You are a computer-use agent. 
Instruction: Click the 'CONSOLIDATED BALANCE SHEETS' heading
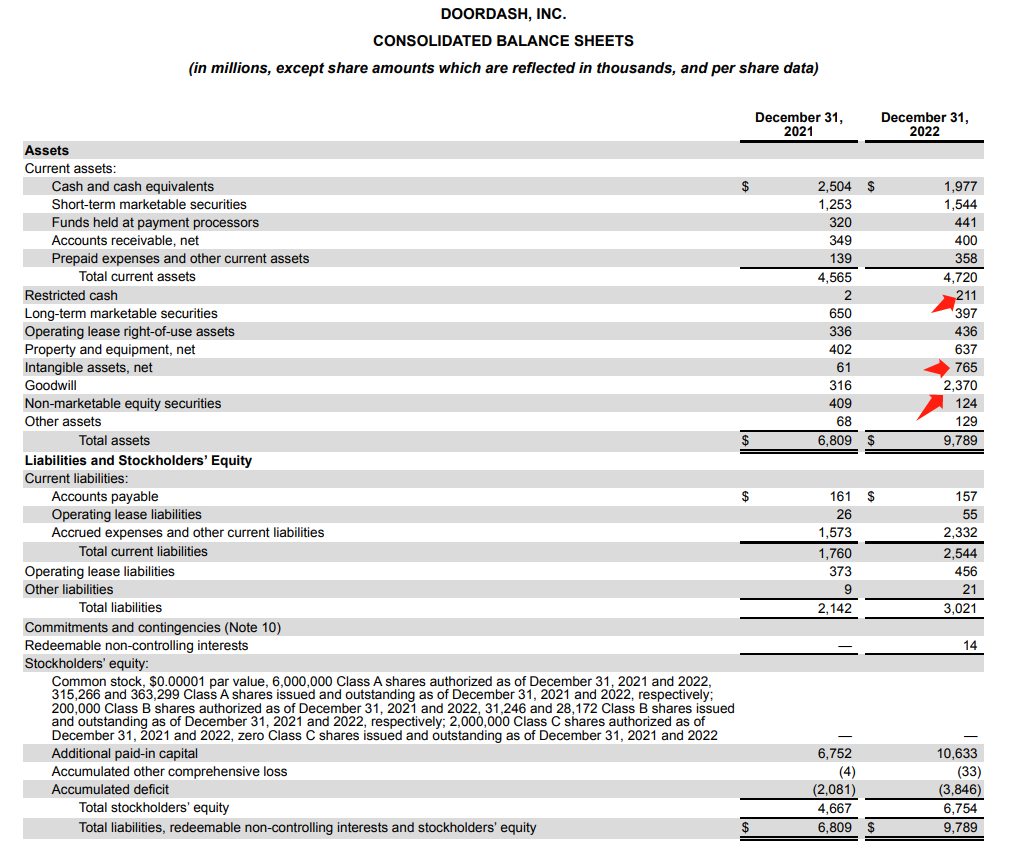pos(503,41)
